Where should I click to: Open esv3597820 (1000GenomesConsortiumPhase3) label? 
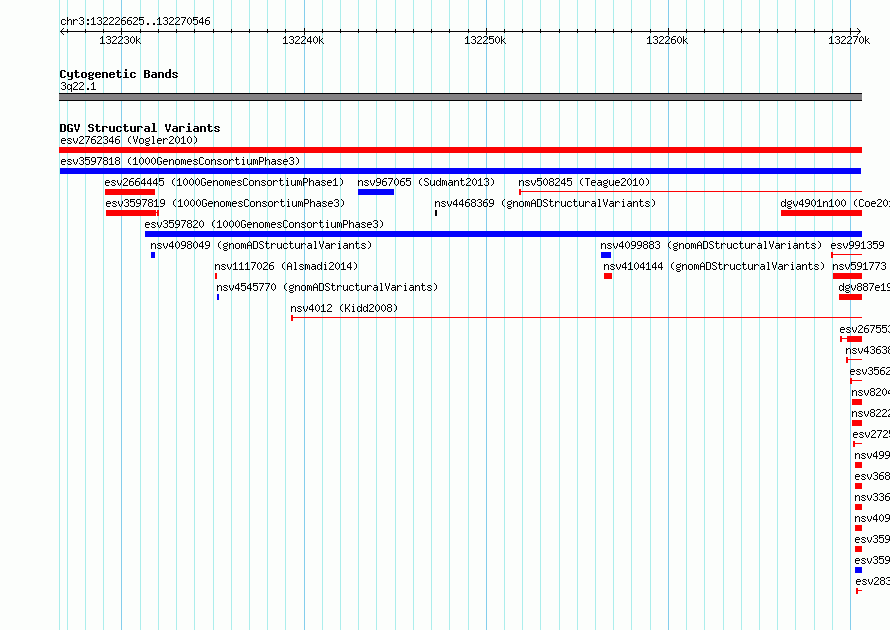click(x=264, y=224)
